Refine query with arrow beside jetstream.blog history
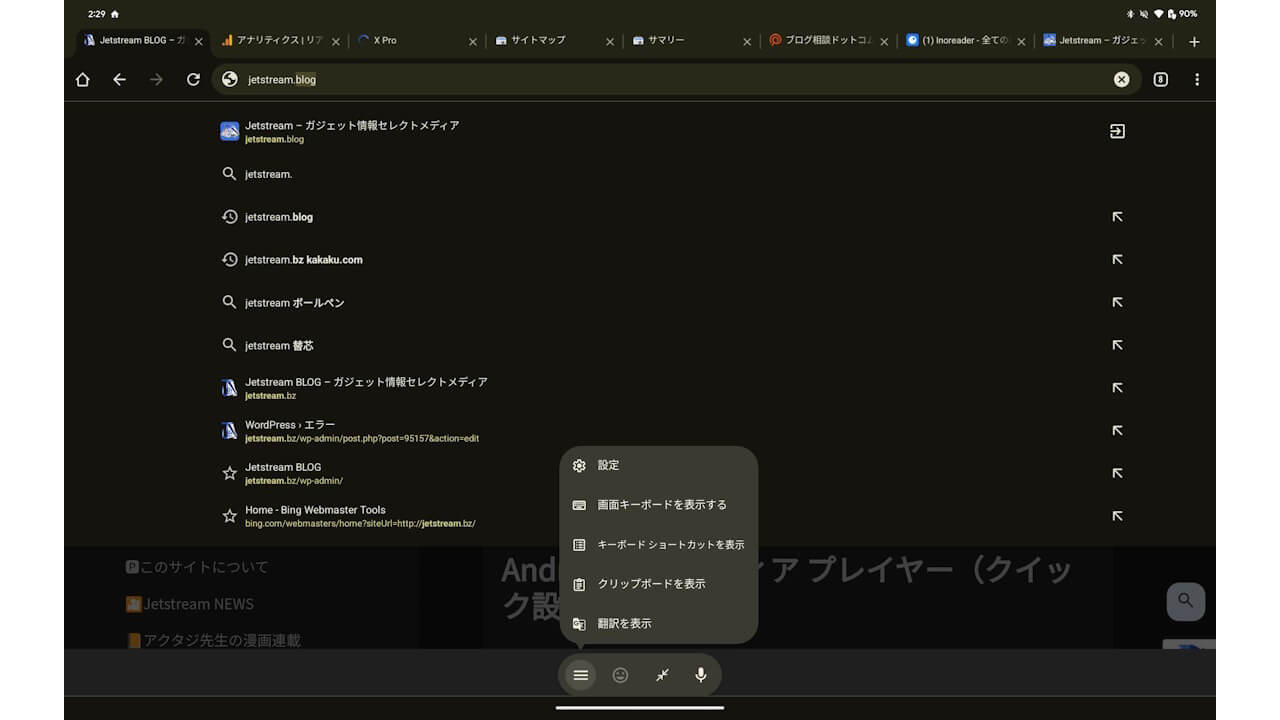Image resolution: width=1280 pixels, height=720 pixels. click(x=1118, y=217)
